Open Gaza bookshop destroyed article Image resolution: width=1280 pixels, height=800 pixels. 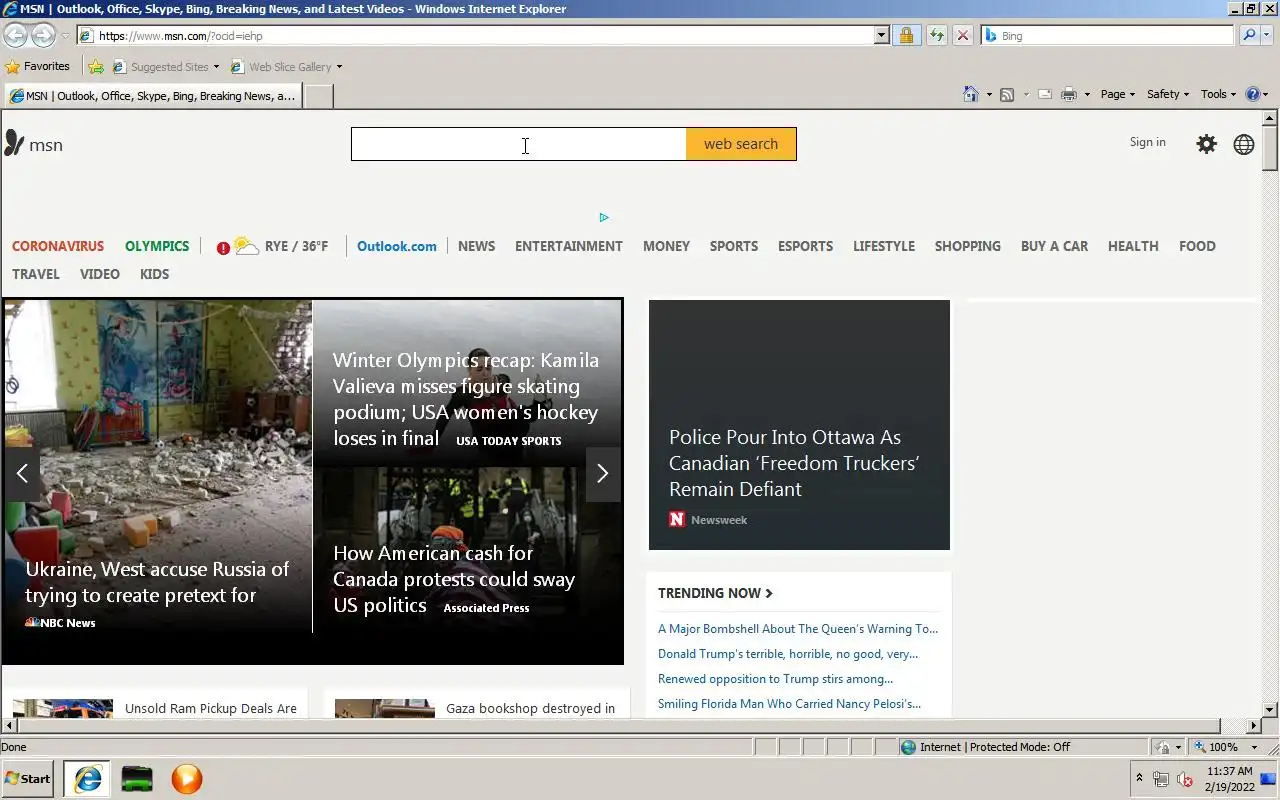point(530,708)
